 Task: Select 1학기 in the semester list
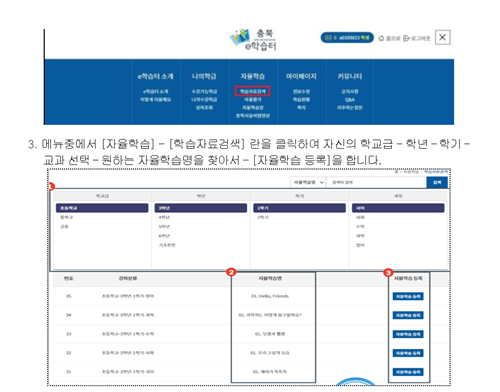pyautogui.click(x=299, y=208)
